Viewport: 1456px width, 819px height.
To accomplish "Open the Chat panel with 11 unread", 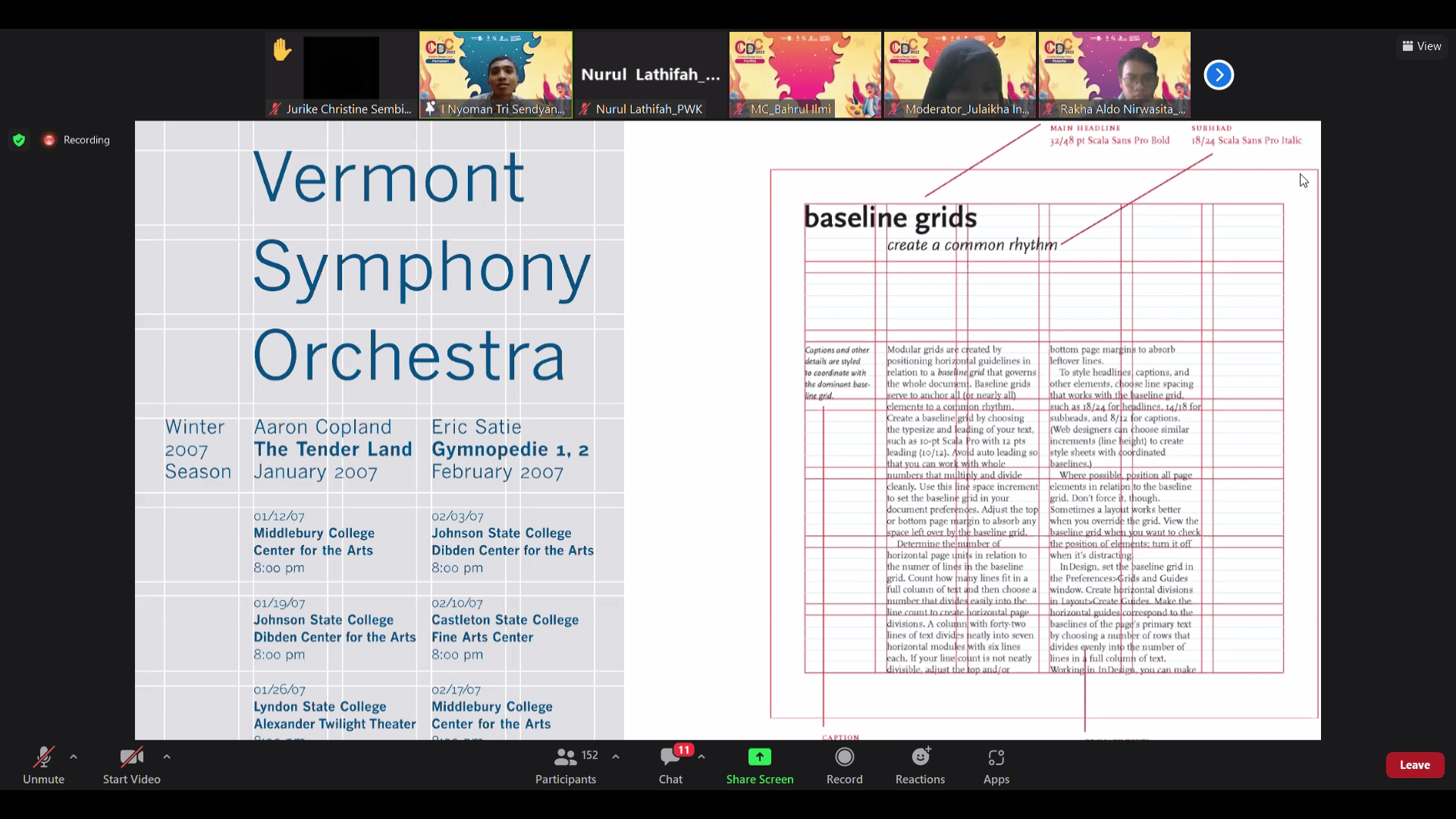I will click(x=670, y=764).
